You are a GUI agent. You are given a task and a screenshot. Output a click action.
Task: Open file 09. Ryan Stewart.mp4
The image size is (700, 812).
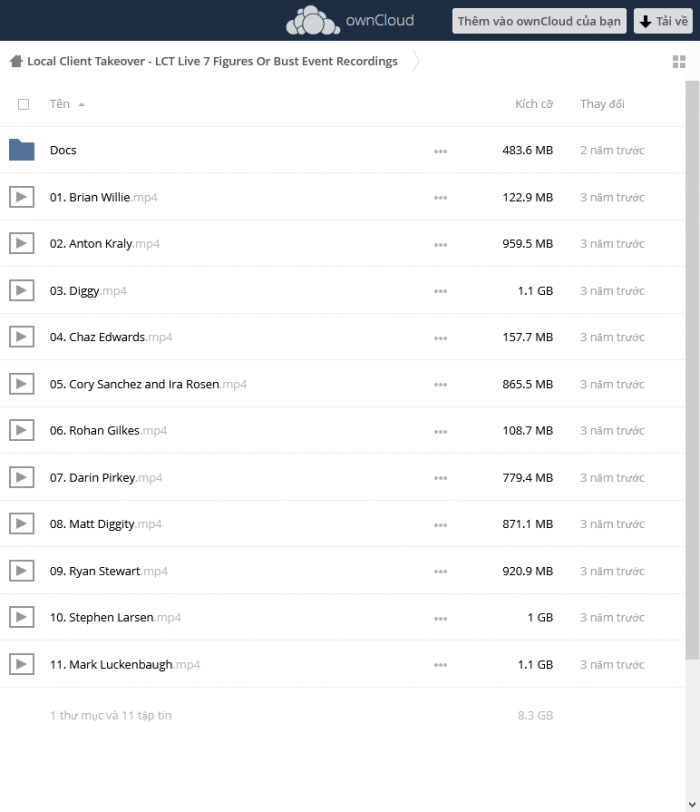(109, 571)
